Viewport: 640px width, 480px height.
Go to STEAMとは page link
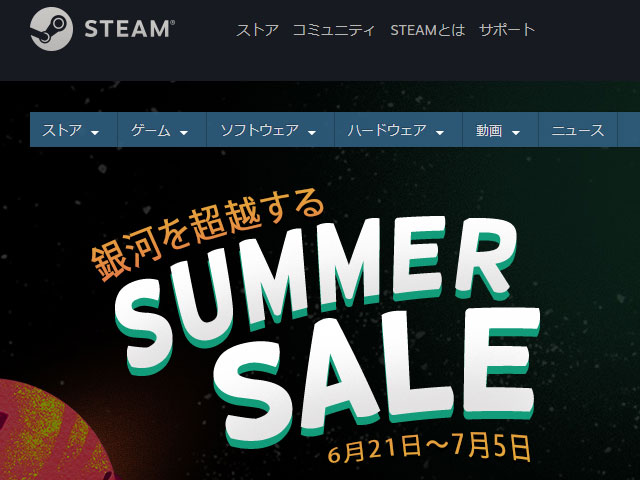[x=427, y=30]
